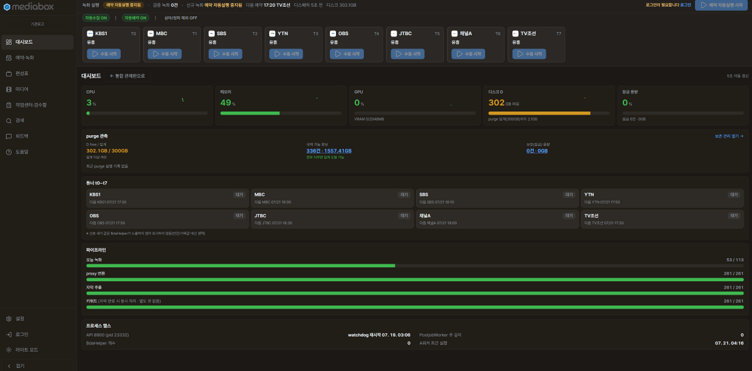Image resolution: width=752 pixels, height=371 pixels.
Task: Click the CPU usage progress bar
Action: [147, 113]
